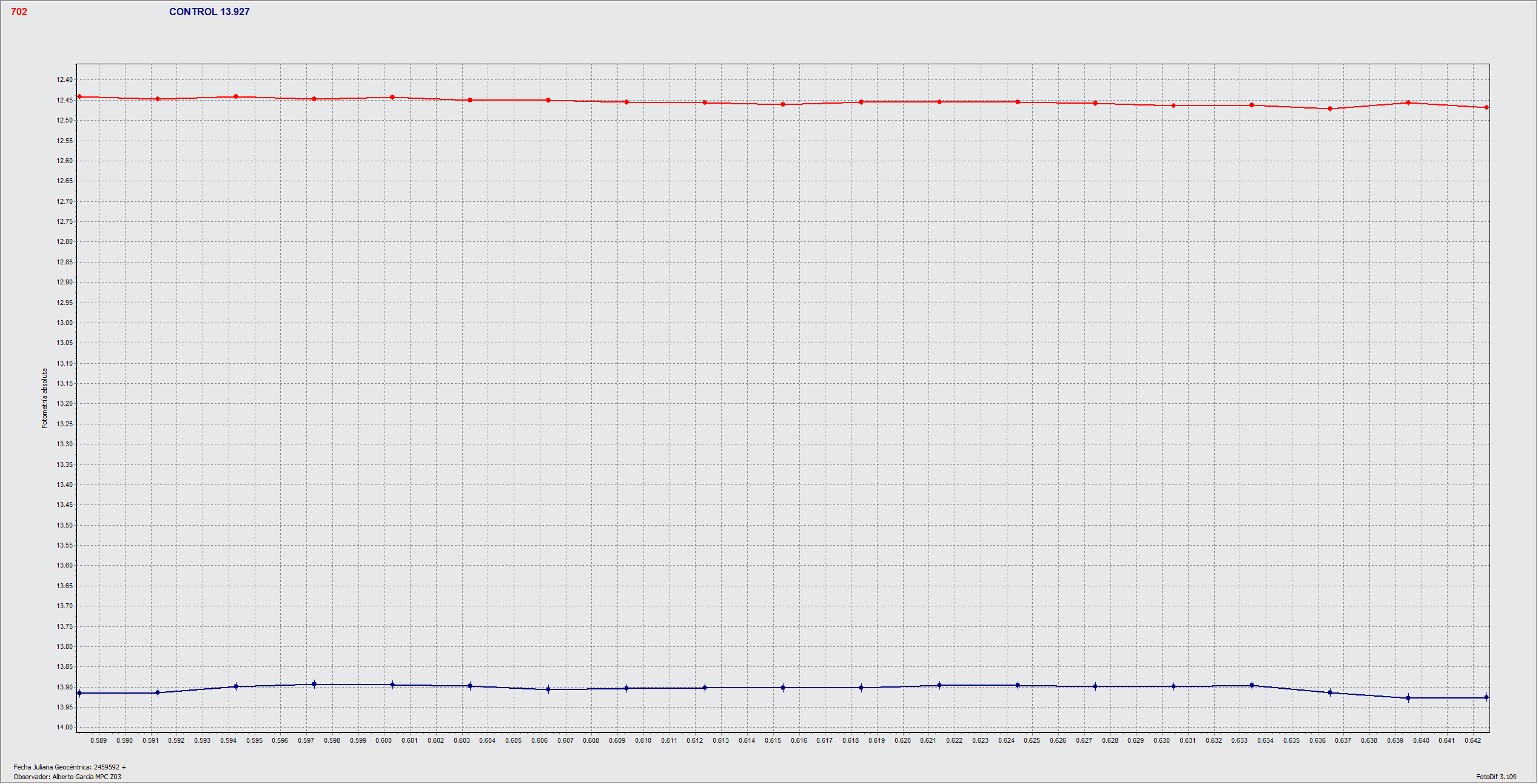The image size is (1538, 784).
Task: Click the 0.615 x-axis tick label
Action: click(773, 740)
